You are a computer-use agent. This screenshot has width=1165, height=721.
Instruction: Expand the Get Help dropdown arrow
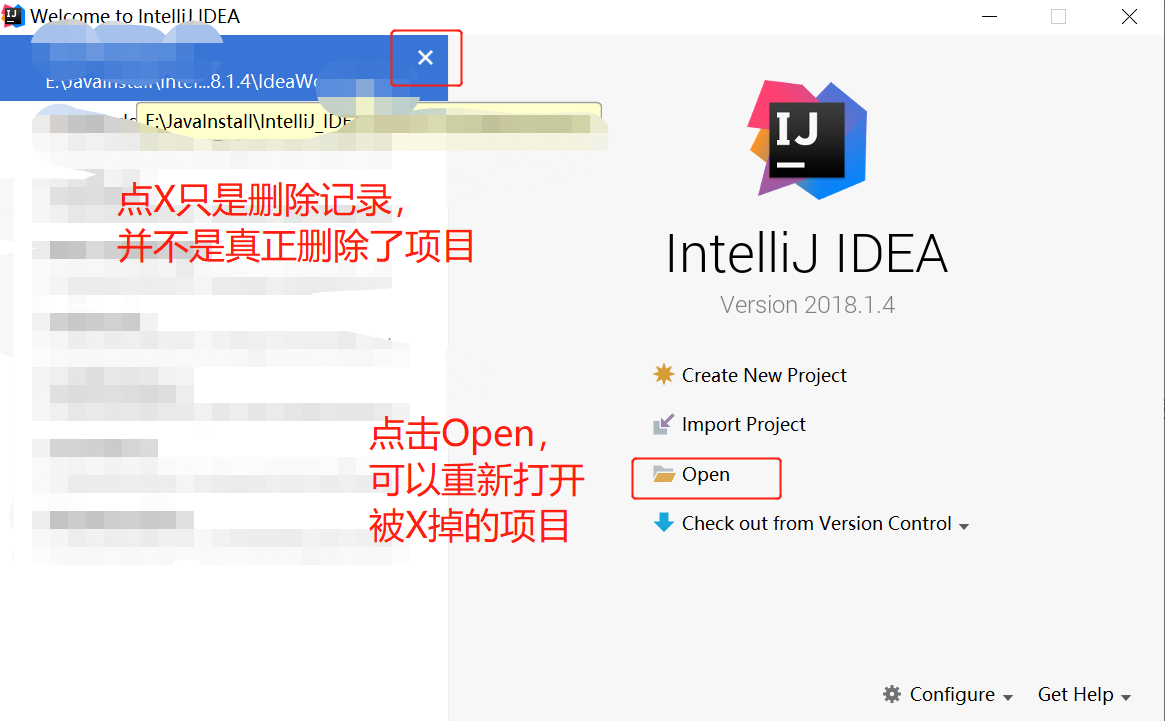[x=1126, y=697]
